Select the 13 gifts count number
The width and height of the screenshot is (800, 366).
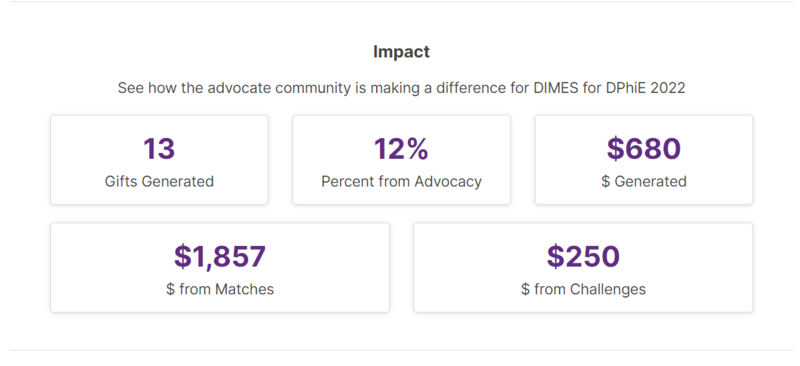click(x=159, y=149)
